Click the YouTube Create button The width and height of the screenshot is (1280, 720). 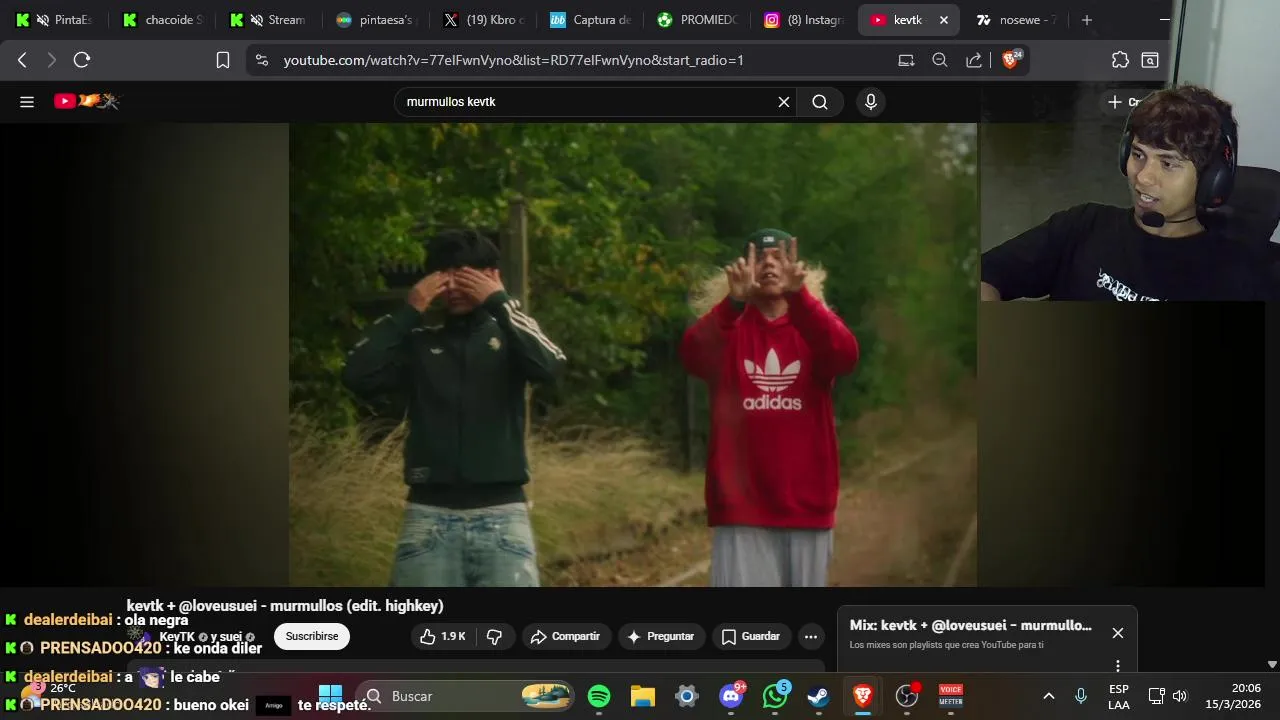(1126, 102)
